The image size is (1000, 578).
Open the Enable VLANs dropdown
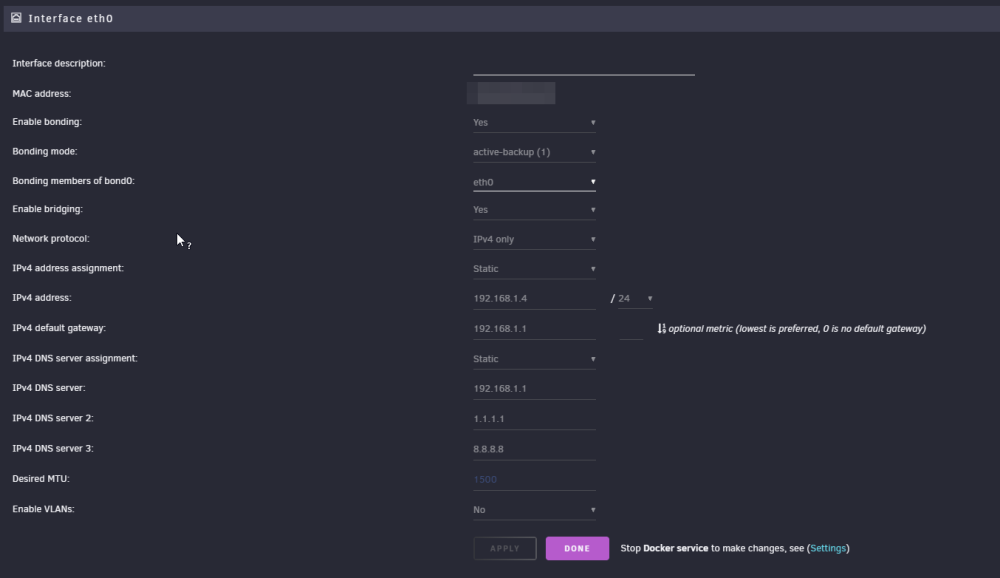coord(534,510)
